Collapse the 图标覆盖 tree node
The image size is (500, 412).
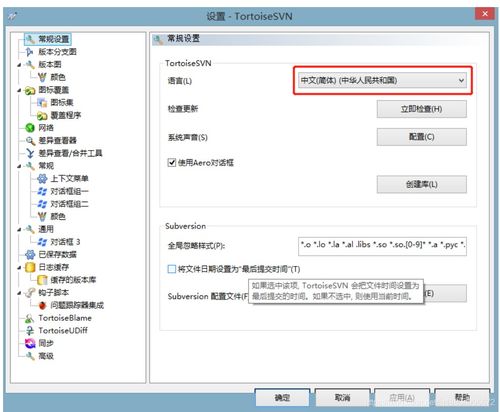pos(19,91)
